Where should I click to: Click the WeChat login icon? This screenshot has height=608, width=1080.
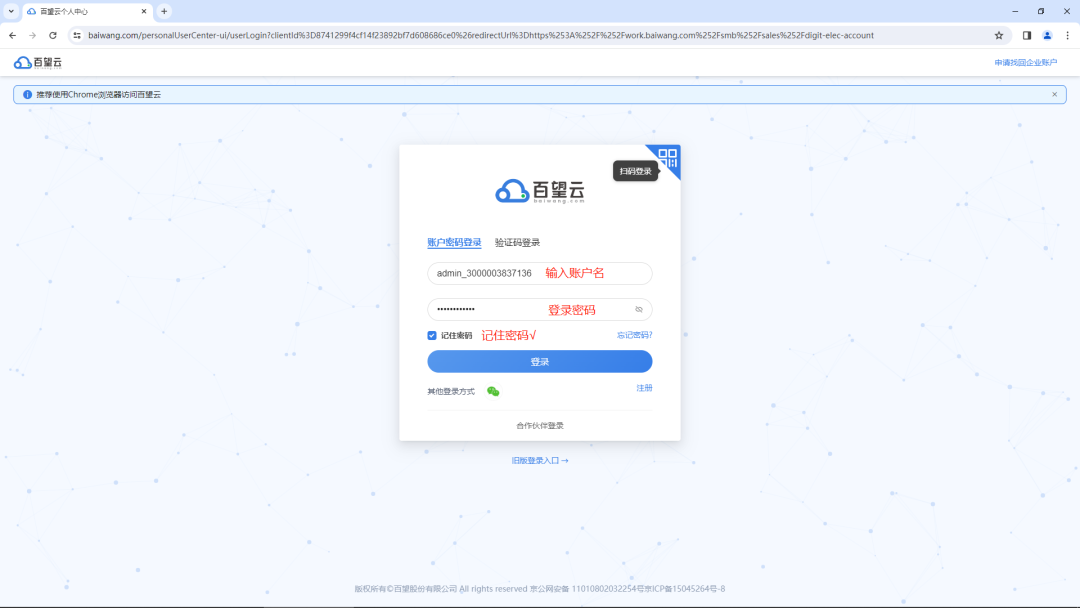493,391
